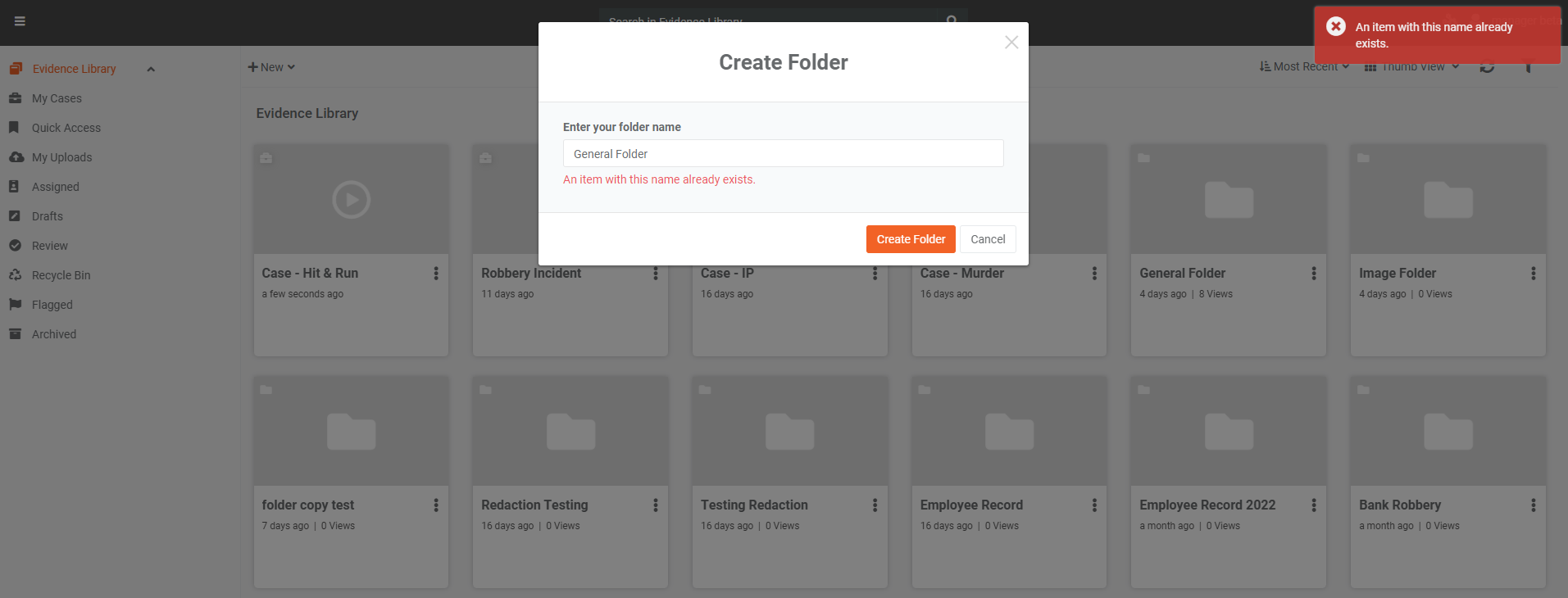Cancel the folder creation dialog
The height and width of the screenshot is (598, 1568).
click(x=987, y=239)
